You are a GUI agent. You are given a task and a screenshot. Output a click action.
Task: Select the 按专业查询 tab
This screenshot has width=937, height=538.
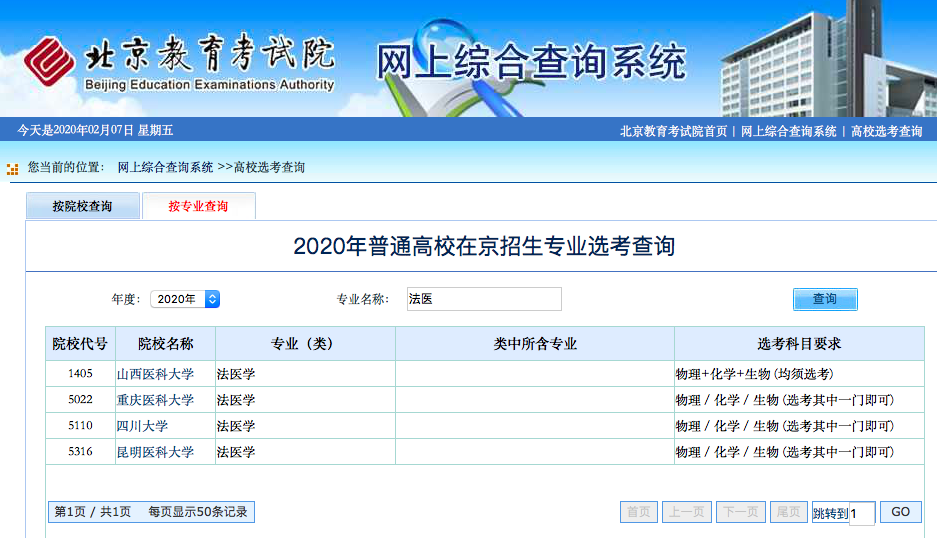[x=198, y=206]
